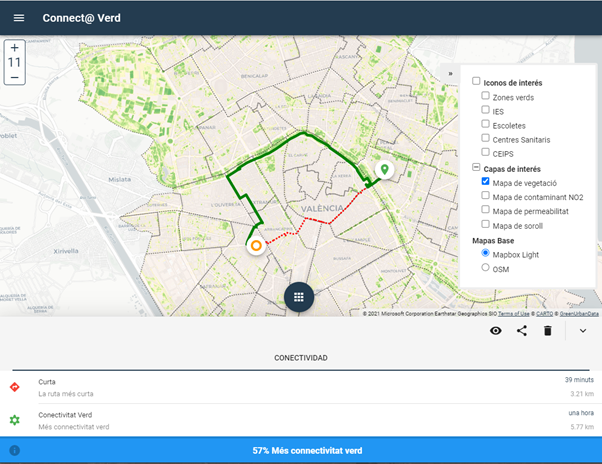Select the Curta shortest route entry

[300, 386]
